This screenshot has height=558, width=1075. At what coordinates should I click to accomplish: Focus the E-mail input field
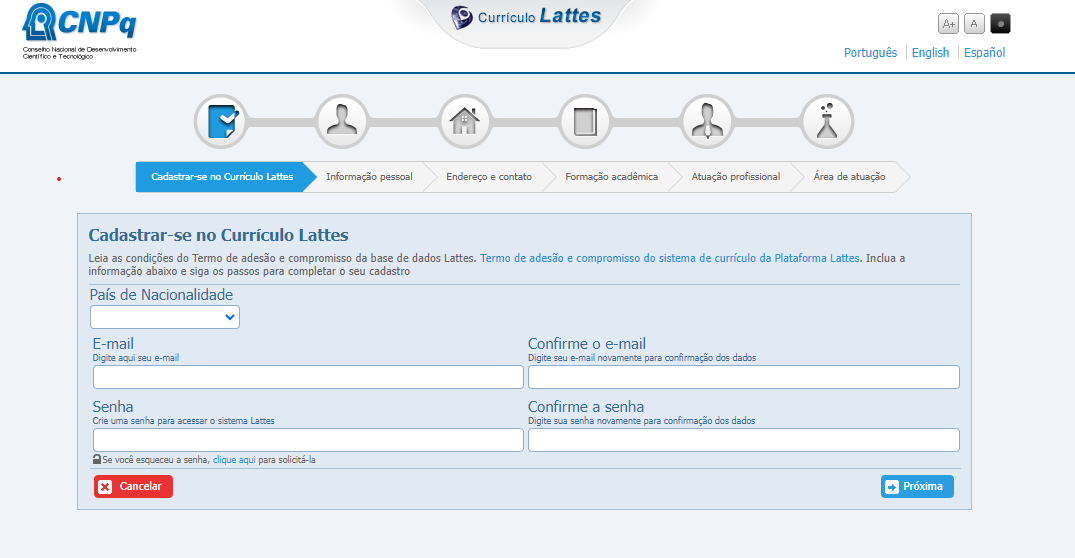click(x=308, y=377)
